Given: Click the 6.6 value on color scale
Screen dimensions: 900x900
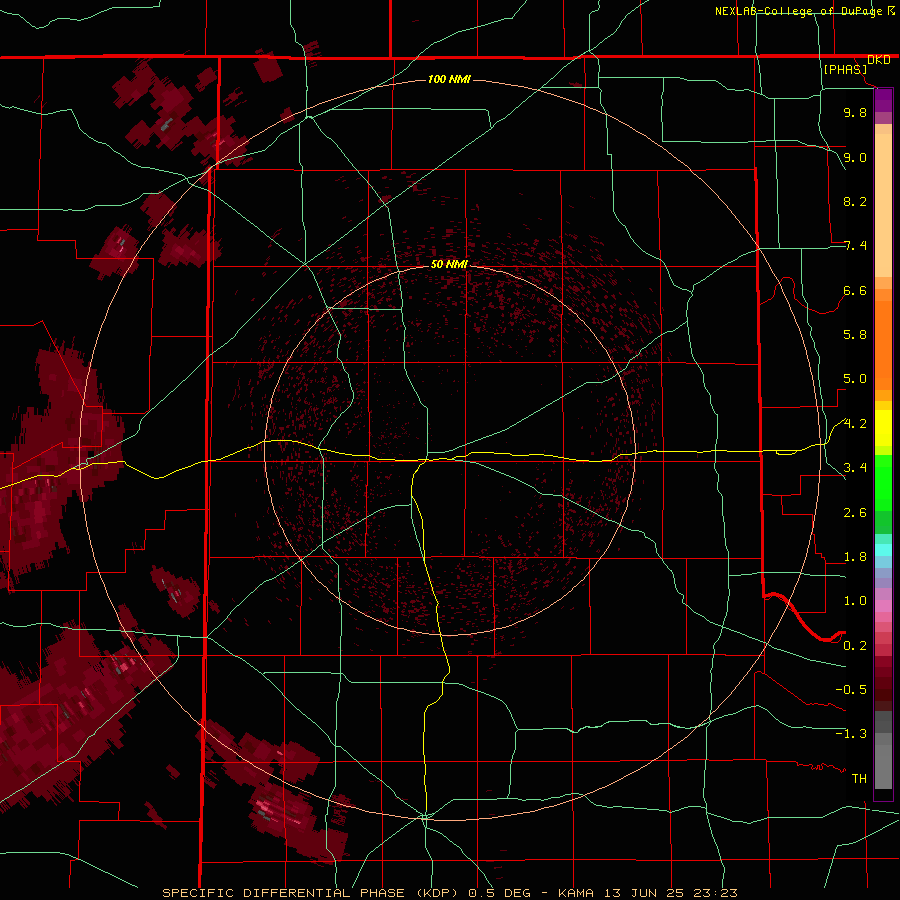Looking at the screenshot, I should [x=855, y=290].
